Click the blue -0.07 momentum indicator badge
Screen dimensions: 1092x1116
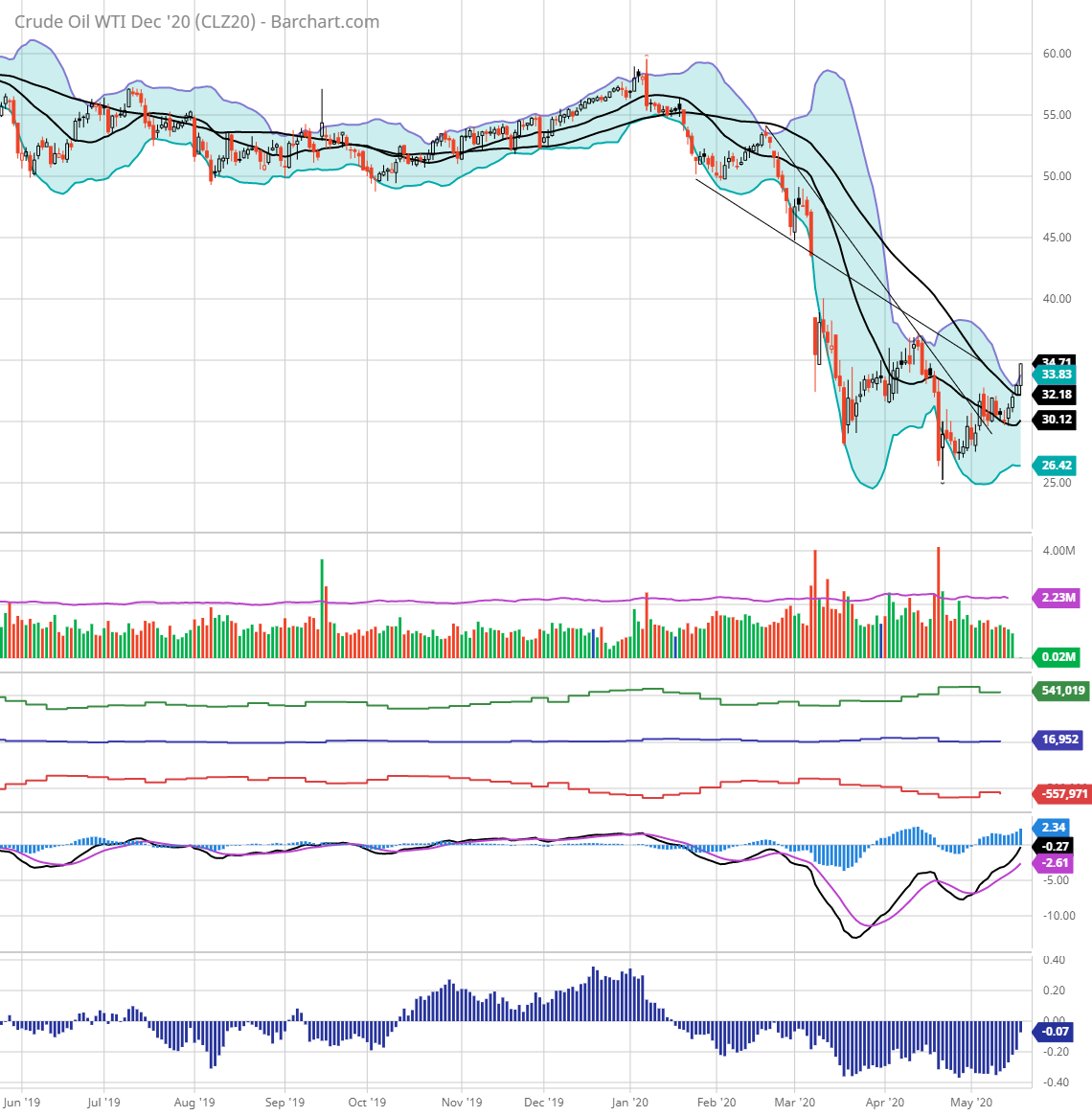click(1054, 1033)
